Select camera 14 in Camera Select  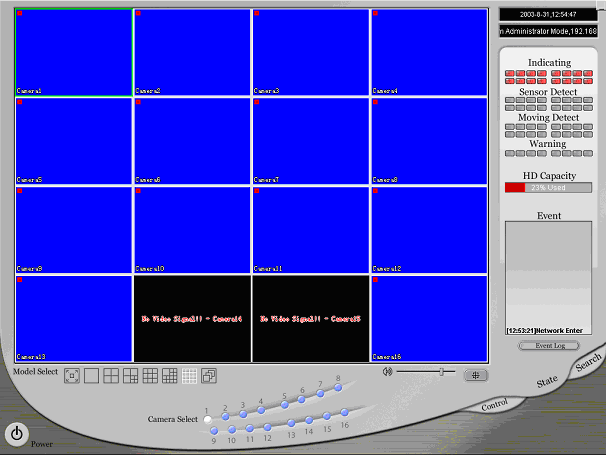click(x=309, y=420)
